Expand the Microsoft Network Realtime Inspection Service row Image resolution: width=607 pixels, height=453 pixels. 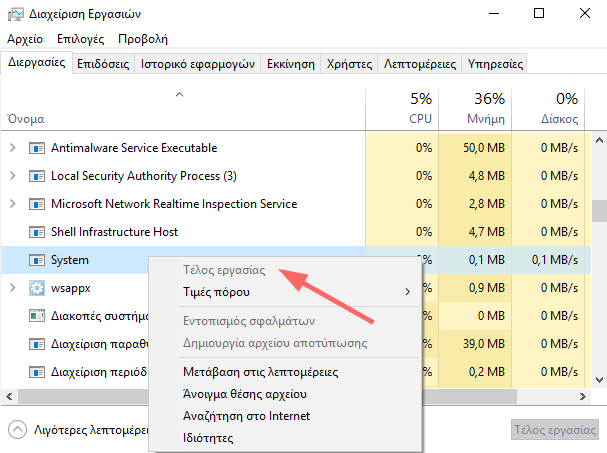12,204
